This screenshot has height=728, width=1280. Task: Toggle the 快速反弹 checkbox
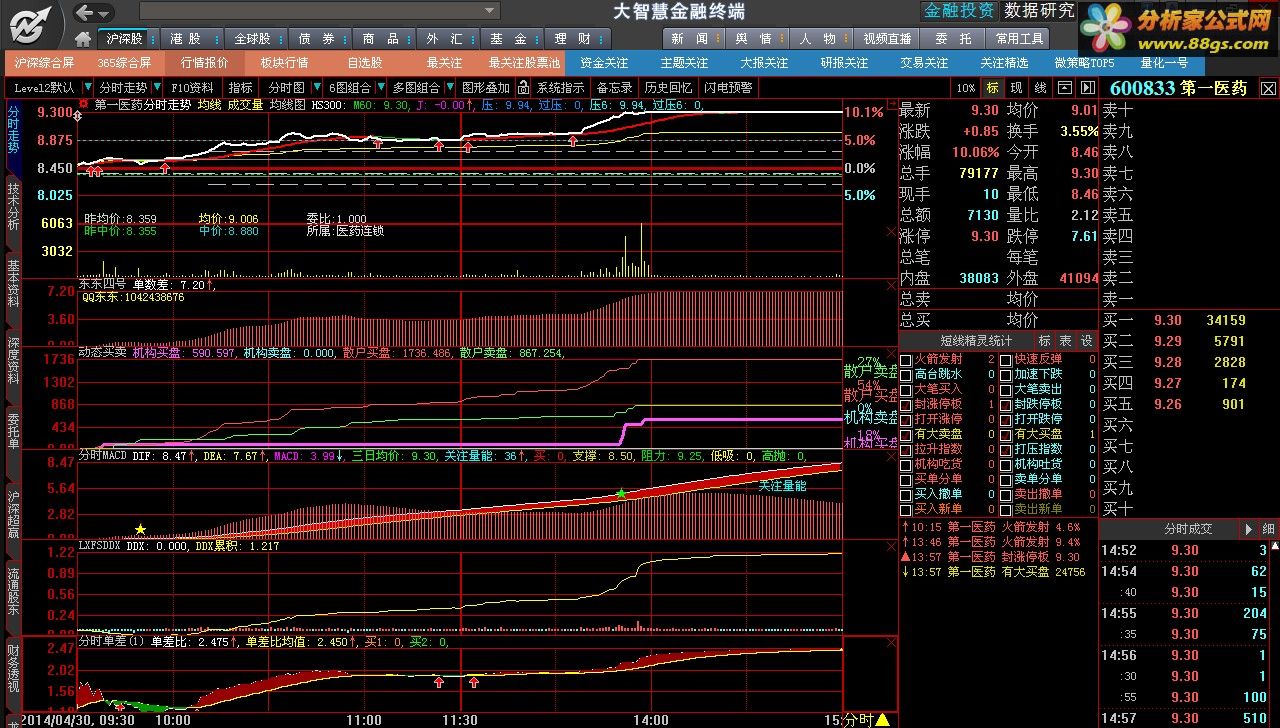tap(1006, 359)
